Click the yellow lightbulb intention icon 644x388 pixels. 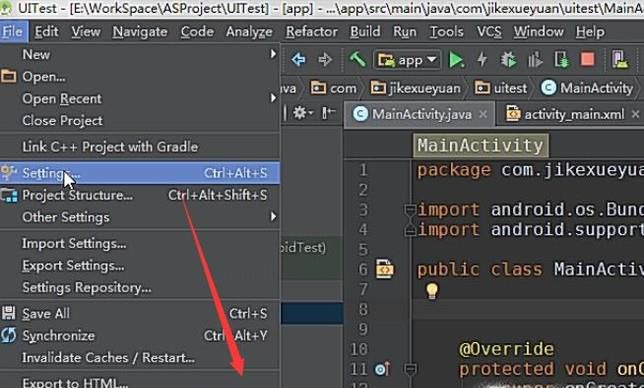coord(432,291)
